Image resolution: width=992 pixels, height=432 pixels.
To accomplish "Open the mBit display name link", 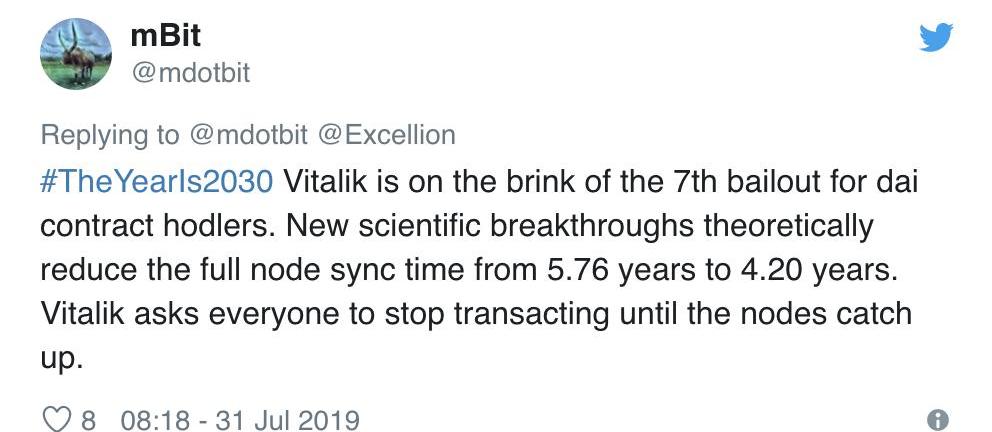I will coord(166,35).
